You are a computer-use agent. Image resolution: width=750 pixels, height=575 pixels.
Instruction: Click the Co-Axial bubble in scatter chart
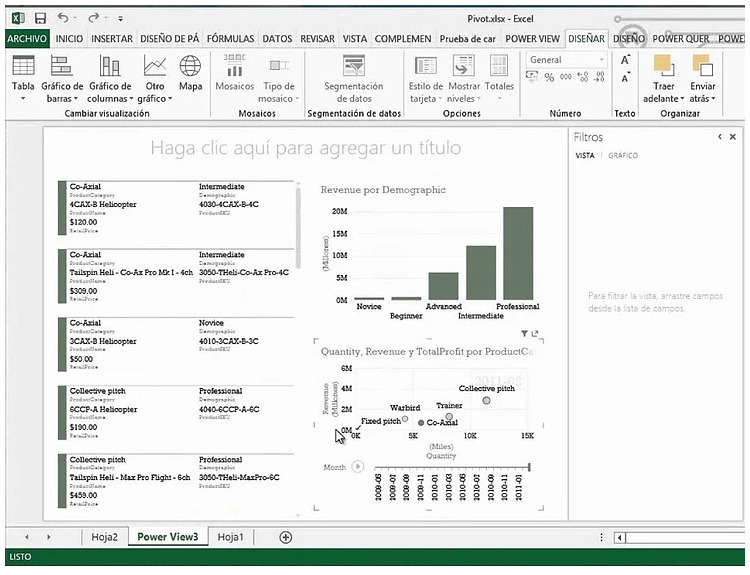[x=421, y=423]
